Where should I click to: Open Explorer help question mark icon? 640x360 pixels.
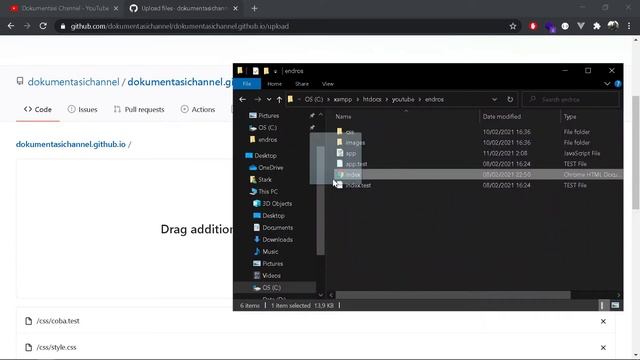(x=618, y=84)
